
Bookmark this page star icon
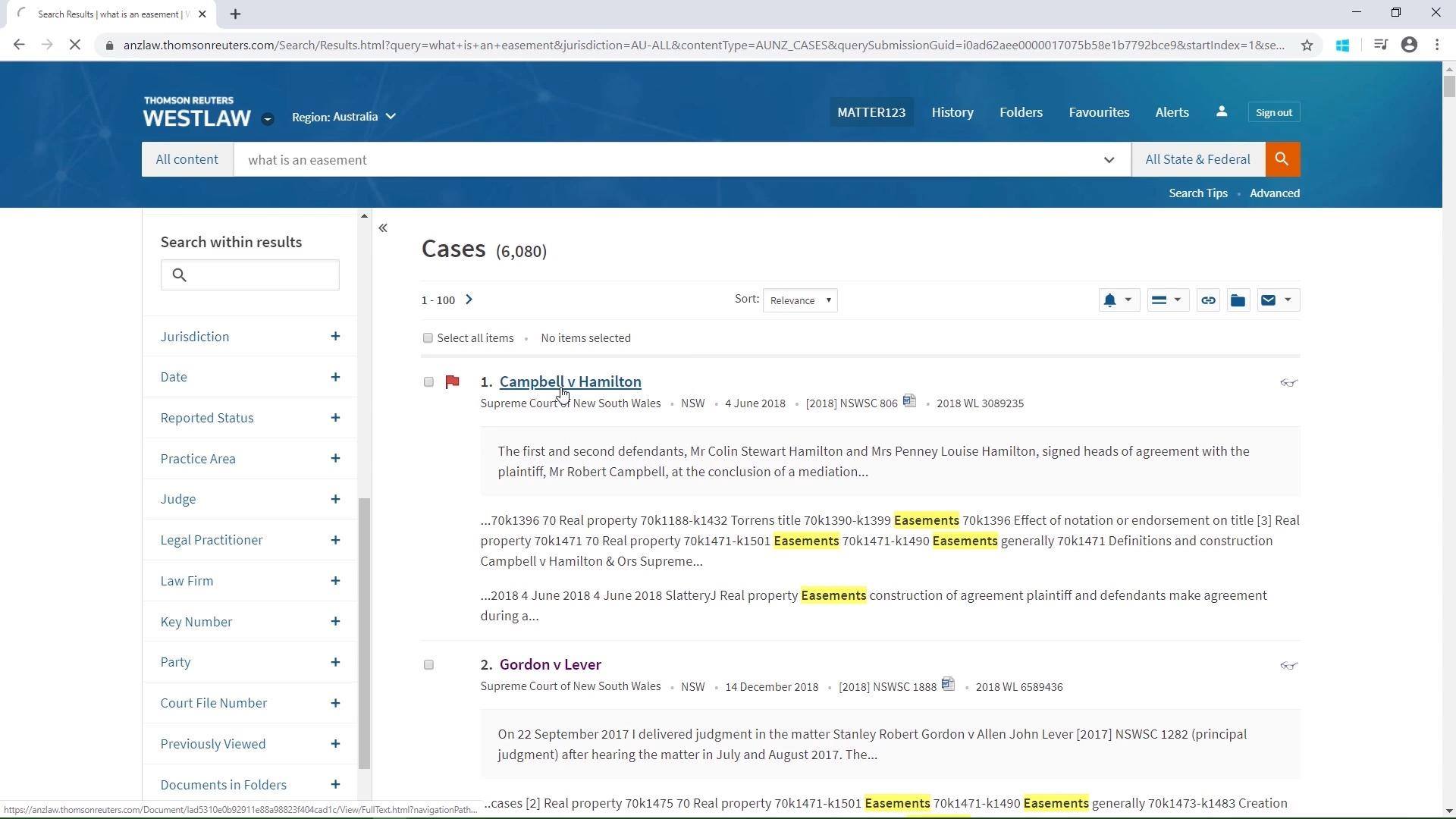pos(1307,45)
